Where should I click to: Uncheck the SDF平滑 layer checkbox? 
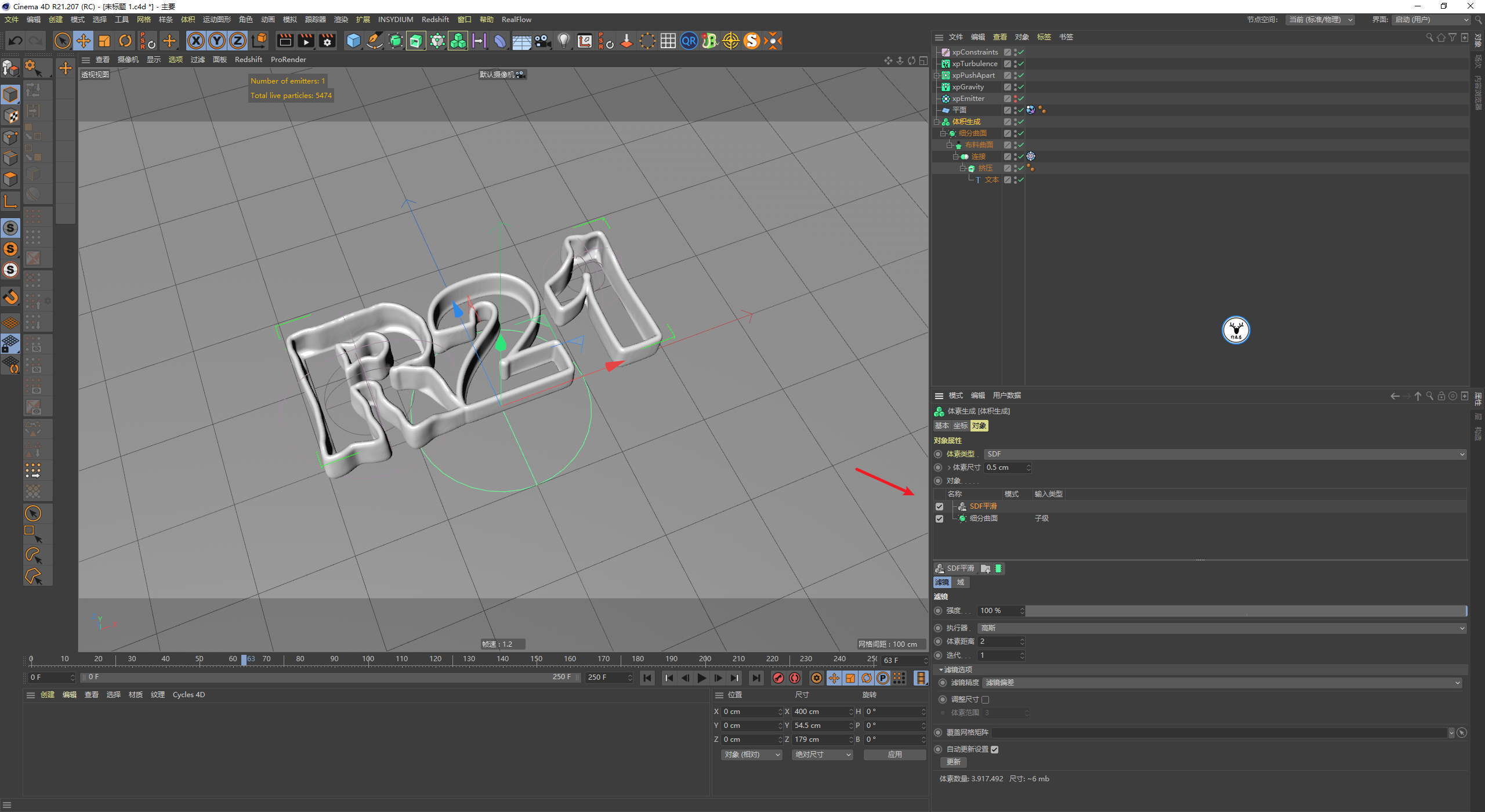point(940,506)
